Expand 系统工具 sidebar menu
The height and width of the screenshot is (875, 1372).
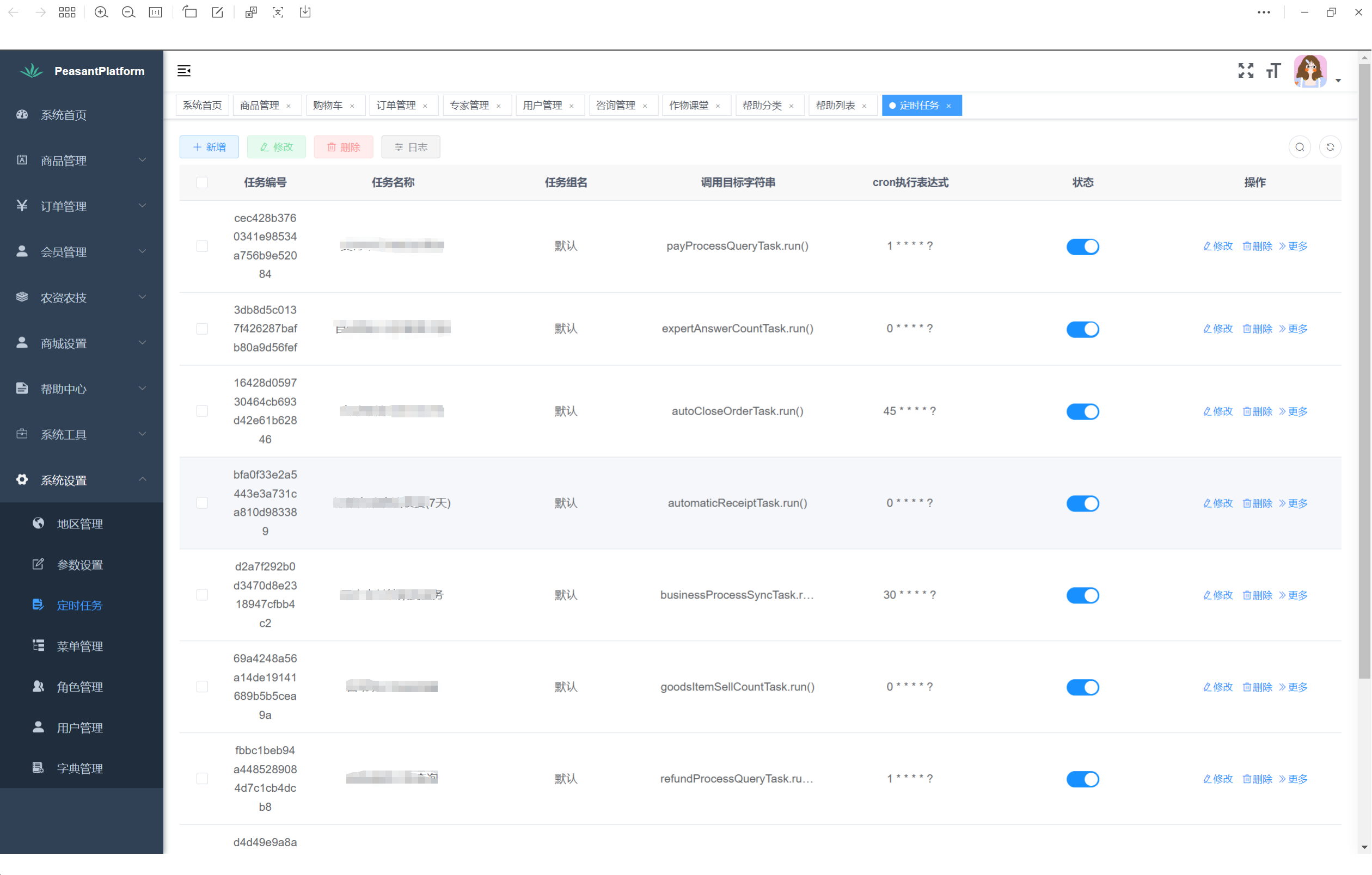coord(82,434)
